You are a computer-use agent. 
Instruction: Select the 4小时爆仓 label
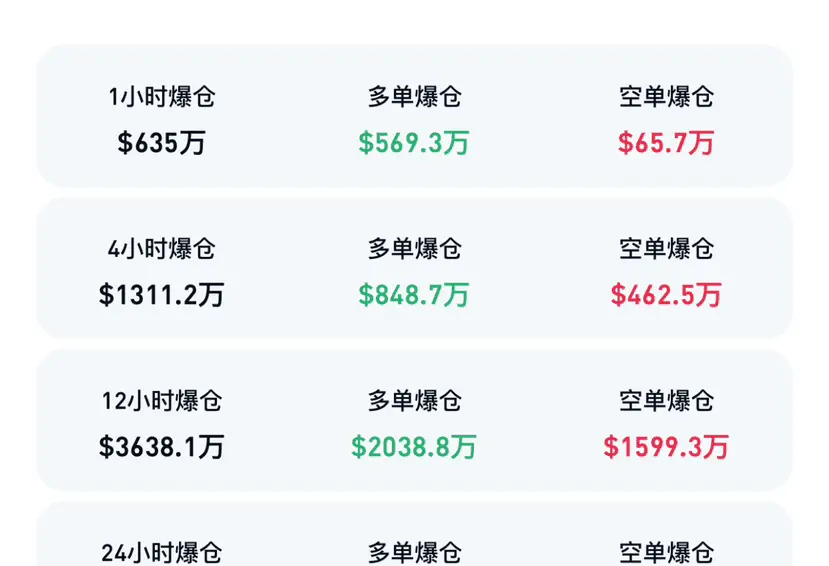pos(162,249)
